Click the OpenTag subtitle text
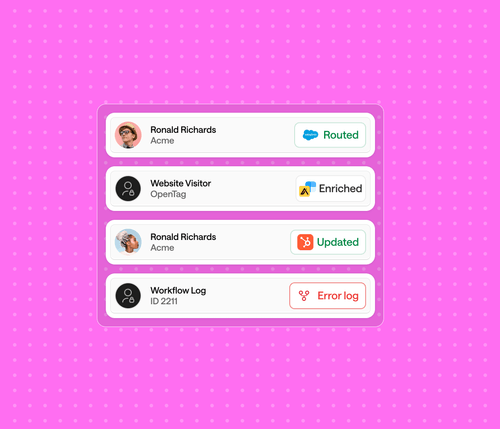This screenshot has width=500, height=429. point(168,194)
